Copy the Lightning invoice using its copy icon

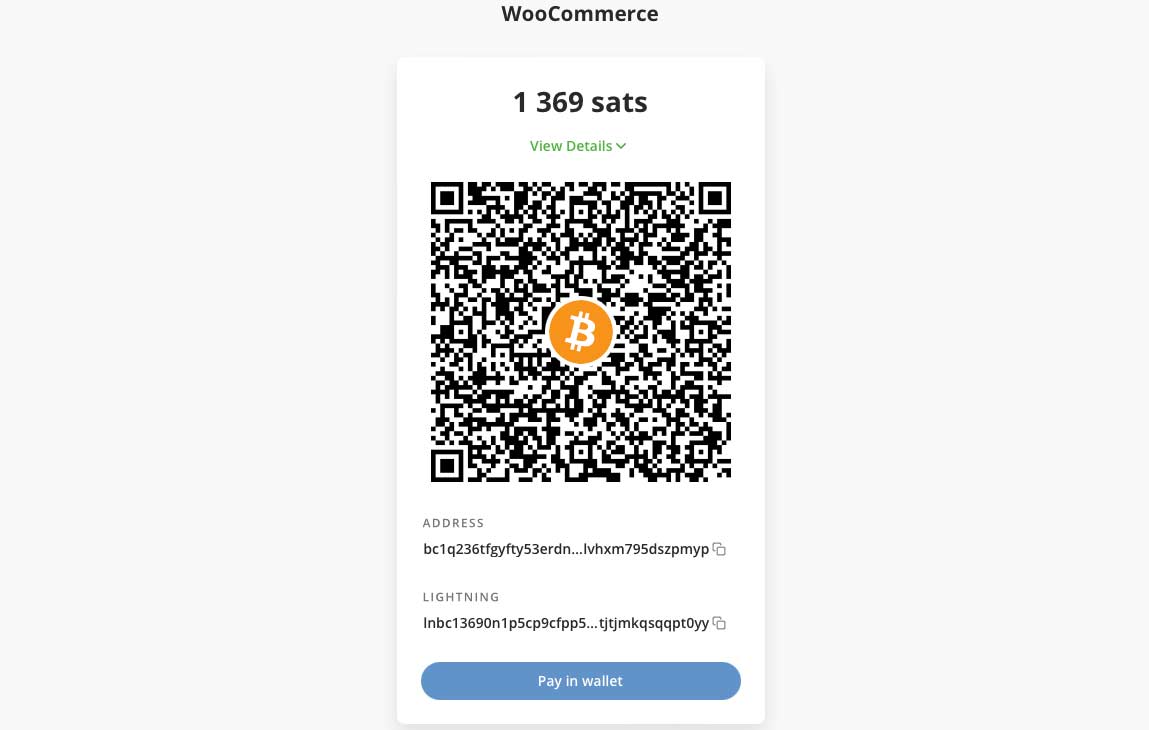pyautogui.click(x=719, y=623)
